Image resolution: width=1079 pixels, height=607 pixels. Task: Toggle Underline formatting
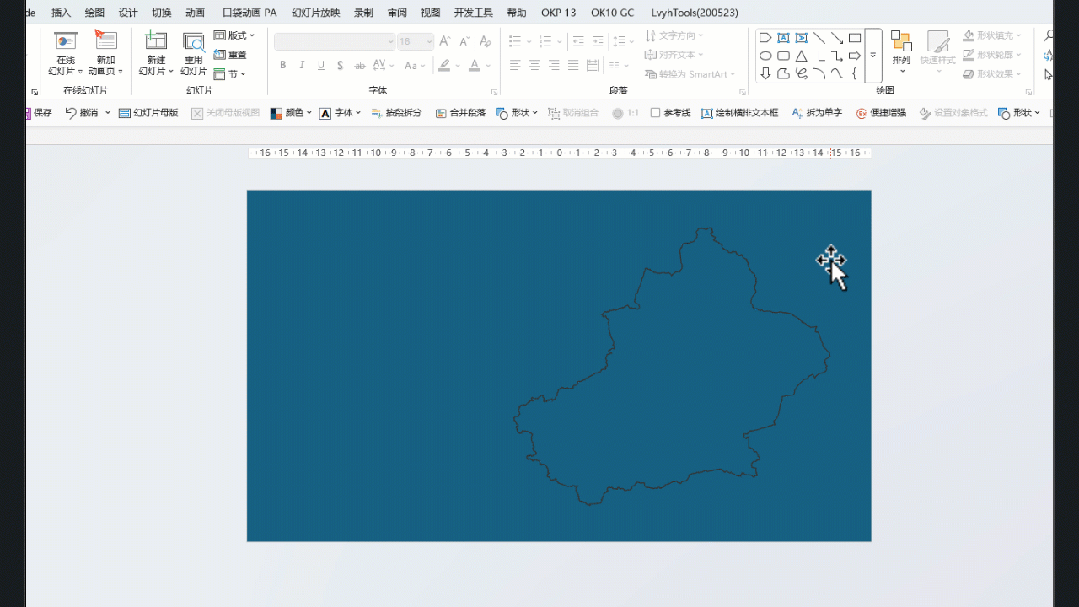tap(321, 65)
